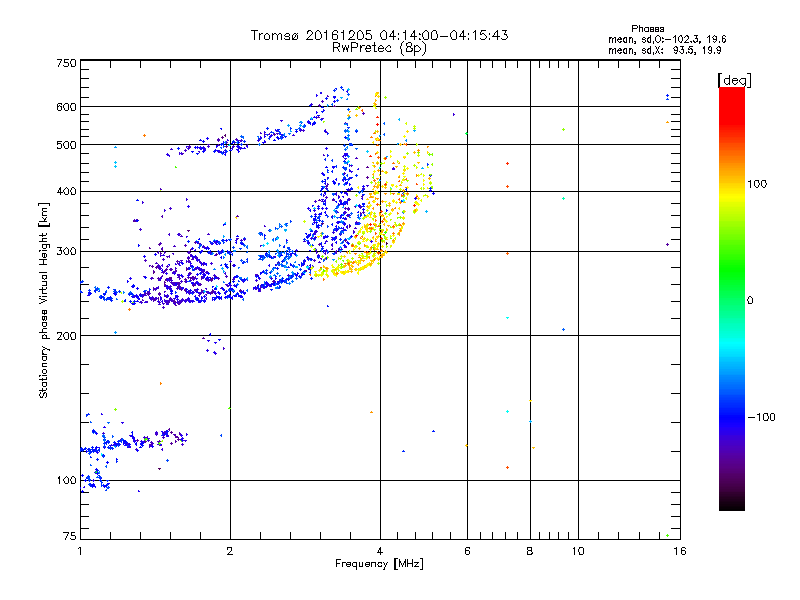Click the x-axis tick label "10"

coord(578,551)
